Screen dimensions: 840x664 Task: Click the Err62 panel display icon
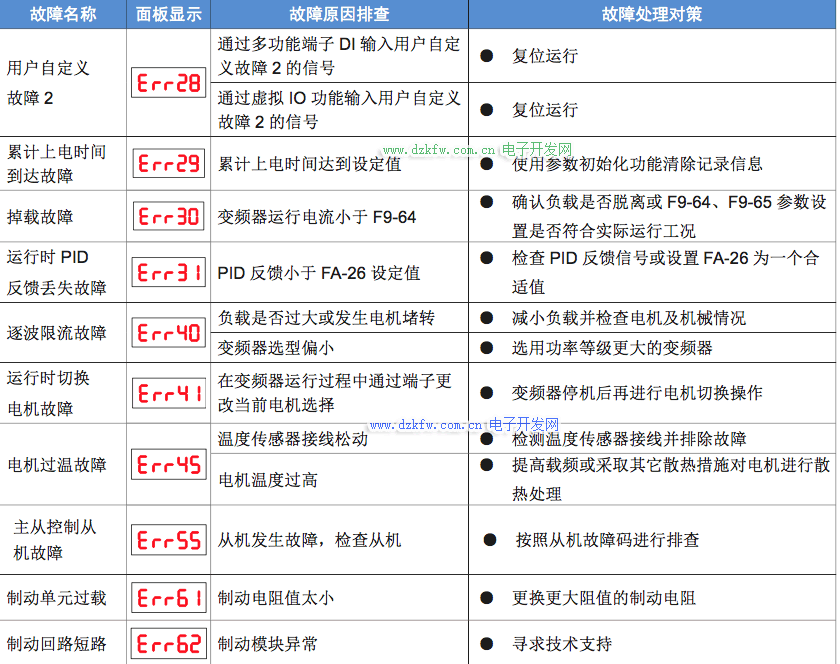[x=168, y=643]
